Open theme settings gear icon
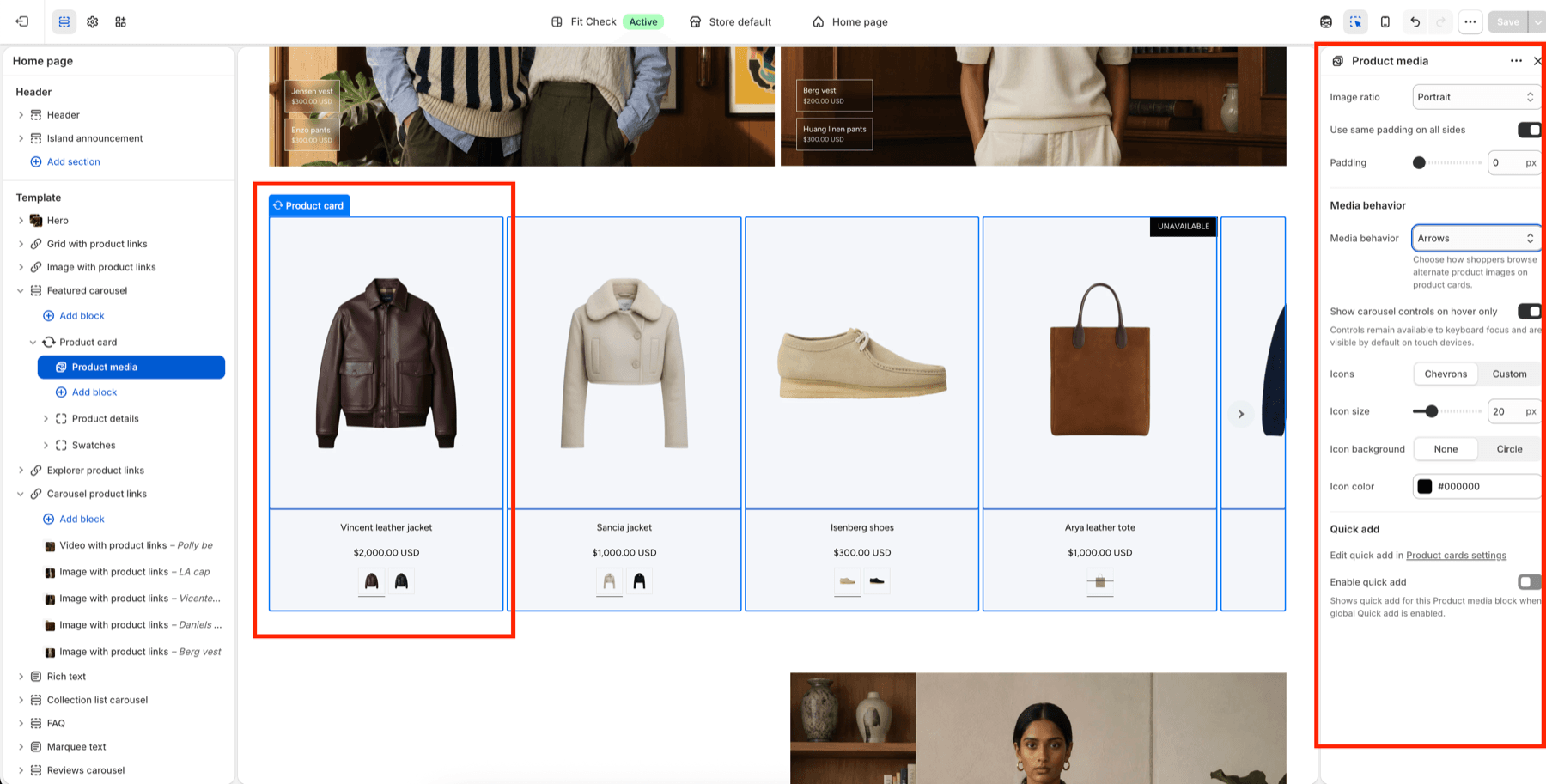This screenshot has height=784, width=1546. pyautogui.click(x=93, y=21)
